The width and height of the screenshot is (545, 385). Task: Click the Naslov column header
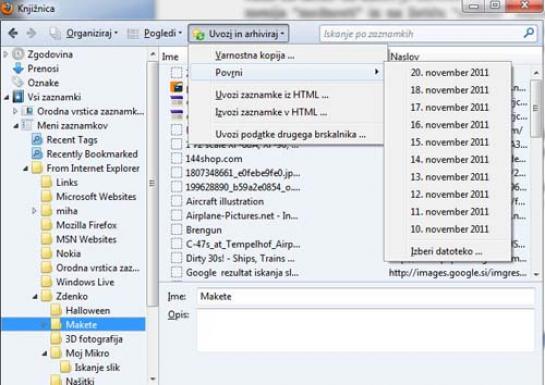[x=405, y=57]
